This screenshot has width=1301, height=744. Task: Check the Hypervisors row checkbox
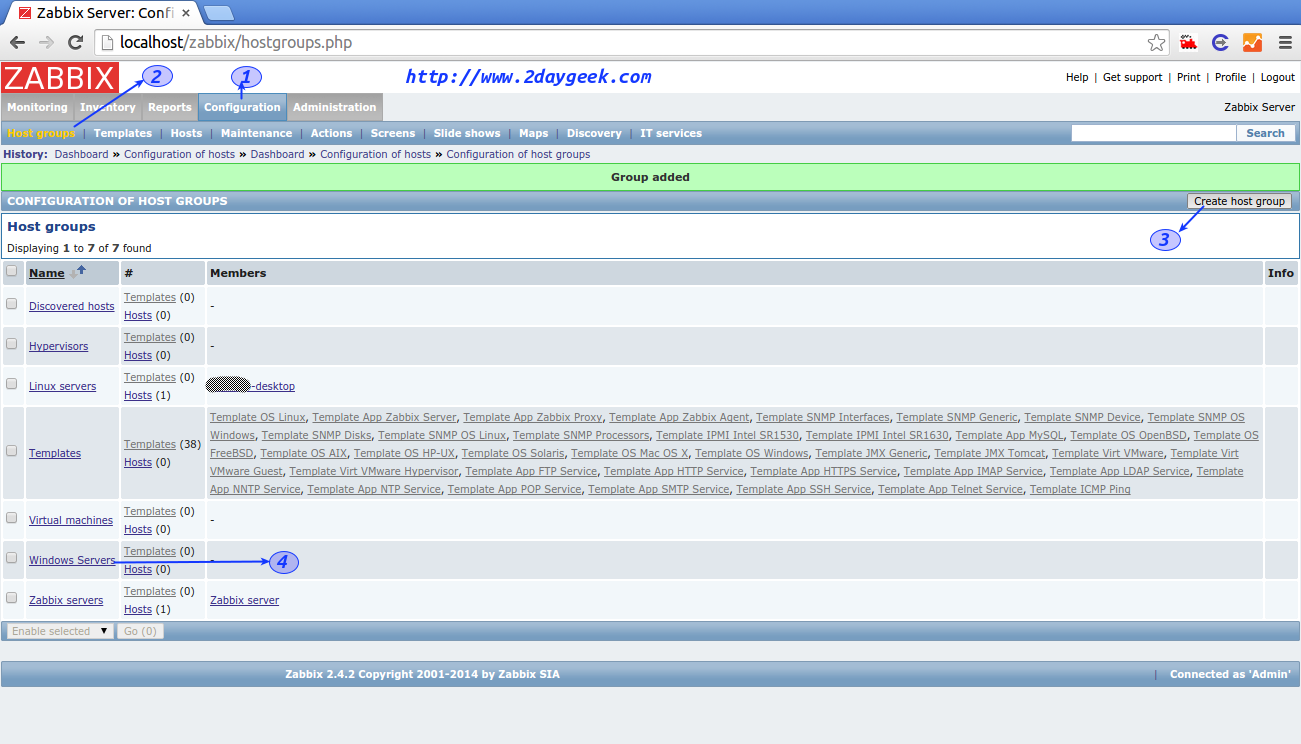pos(12,343)
